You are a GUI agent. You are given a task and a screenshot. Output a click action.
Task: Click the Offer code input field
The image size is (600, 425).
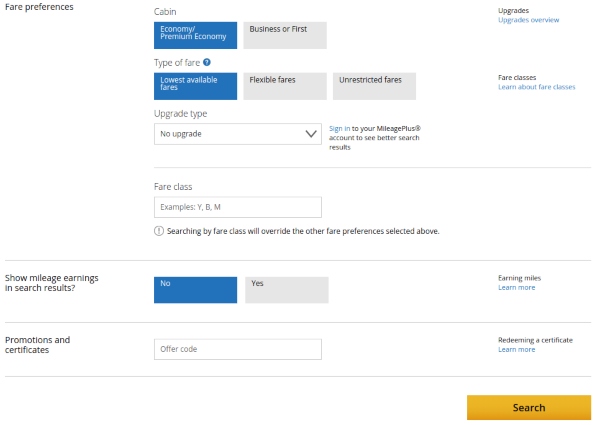pyautogui.click(x=238, y=349)
